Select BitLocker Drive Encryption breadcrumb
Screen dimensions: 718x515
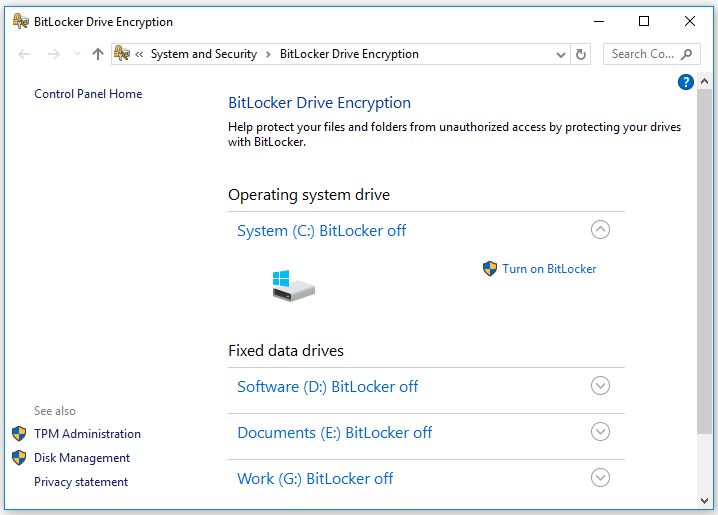tap(349, 54)
